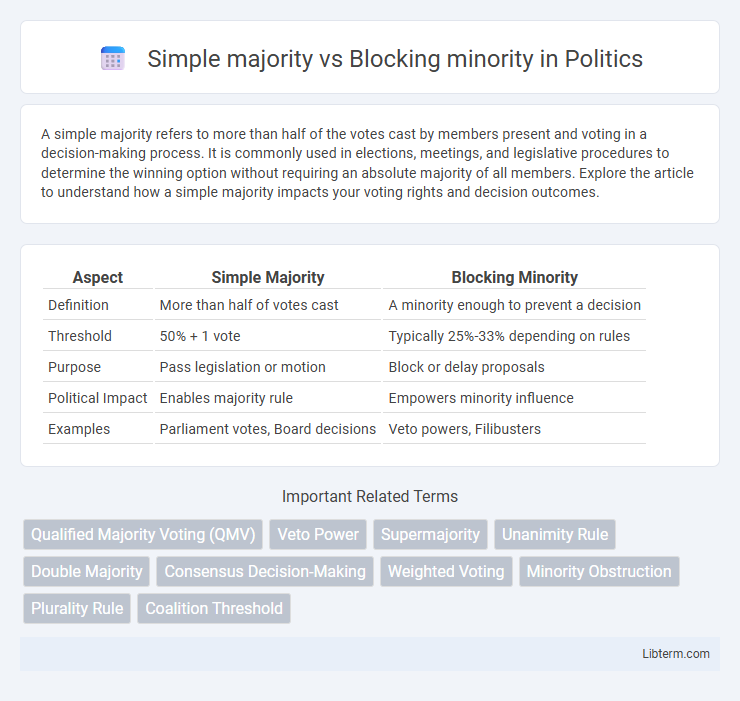
Task: Select the Examples row label
Action: click(79, 429)
